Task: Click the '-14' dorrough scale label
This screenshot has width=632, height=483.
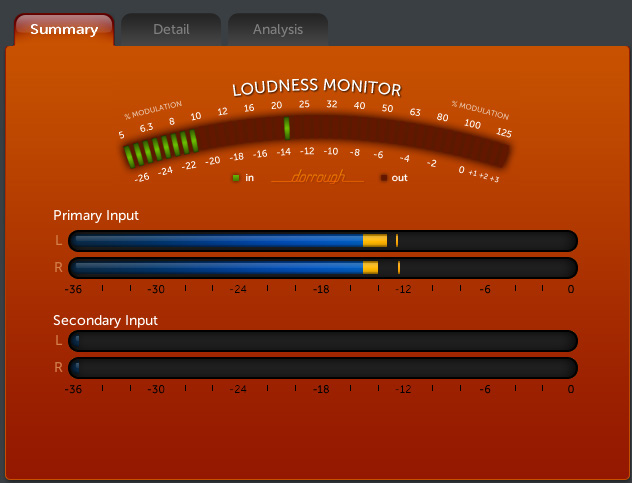Action: click(x=284, y=152)
